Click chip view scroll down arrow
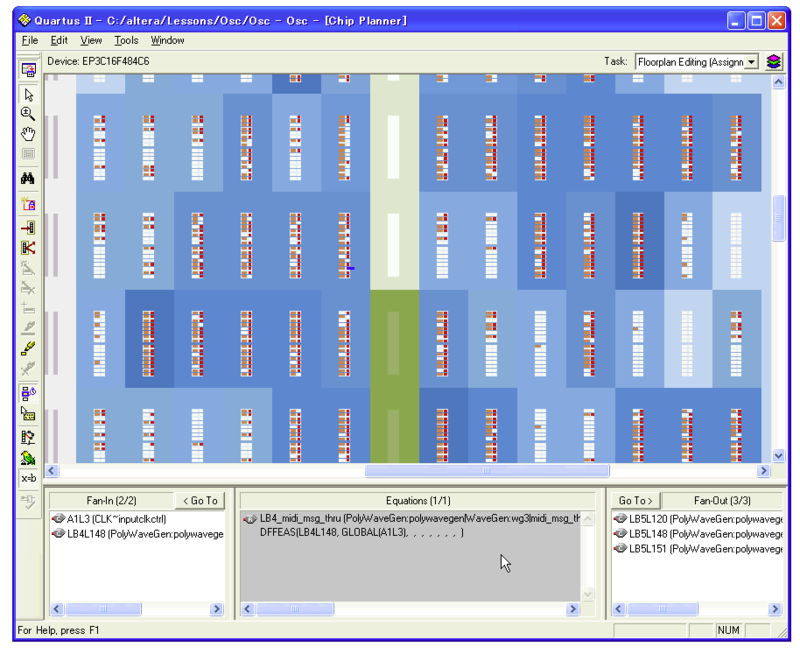 tap(778, 456)
